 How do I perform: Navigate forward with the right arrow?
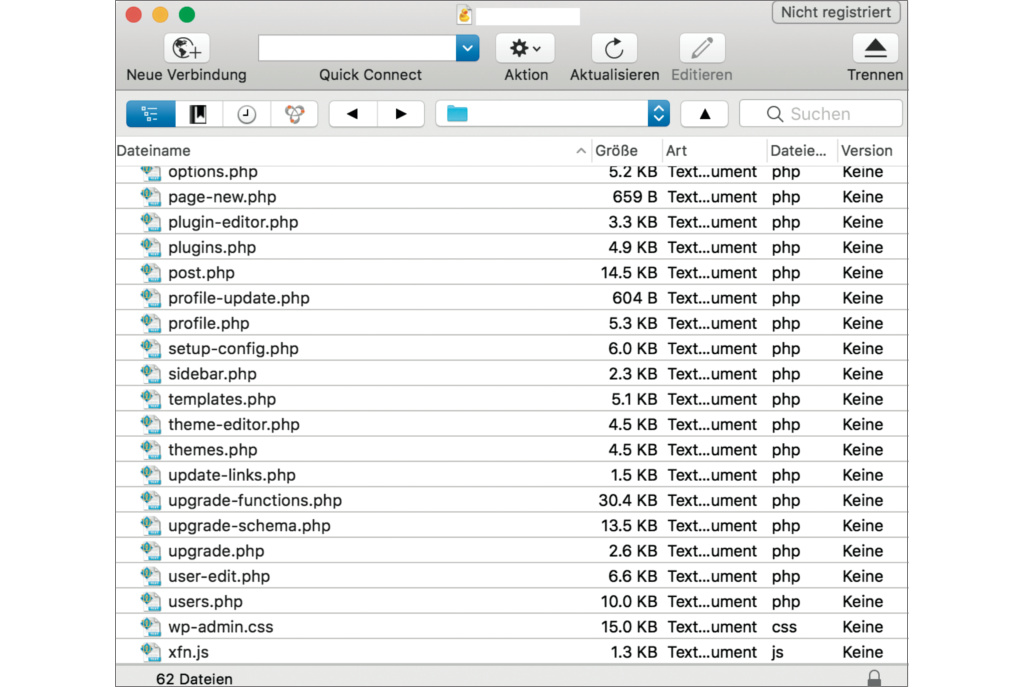[401, 114]
